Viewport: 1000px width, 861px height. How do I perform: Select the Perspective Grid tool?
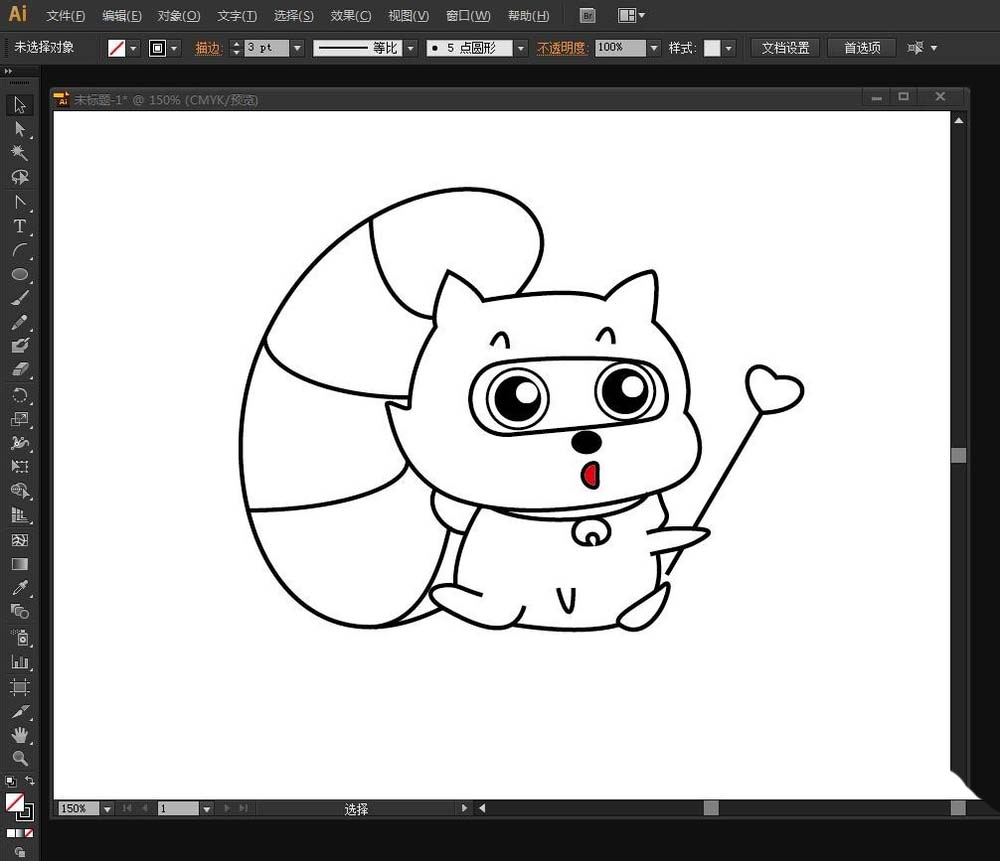pos(20,515)
